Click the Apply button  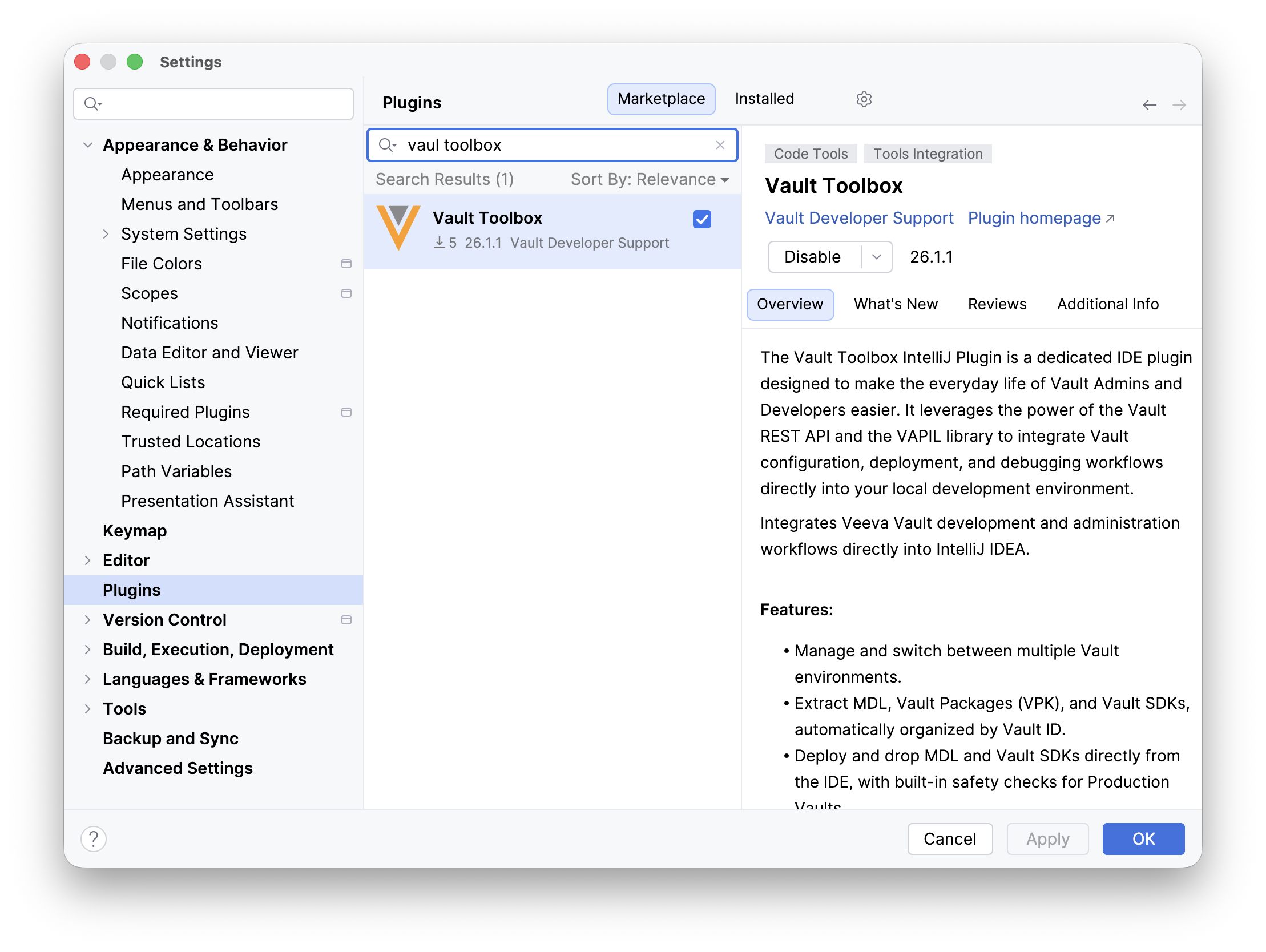1047,839
